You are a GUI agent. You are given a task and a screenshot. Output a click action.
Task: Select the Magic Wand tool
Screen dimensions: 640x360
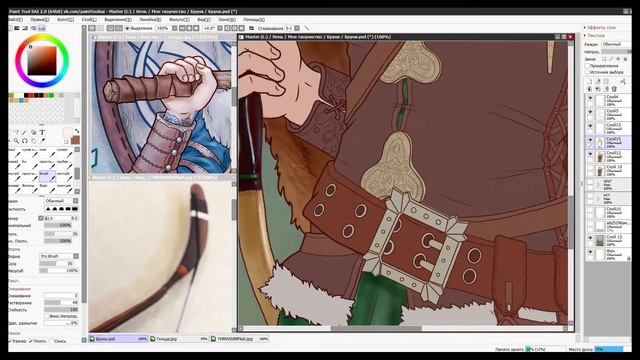[25, 132]
